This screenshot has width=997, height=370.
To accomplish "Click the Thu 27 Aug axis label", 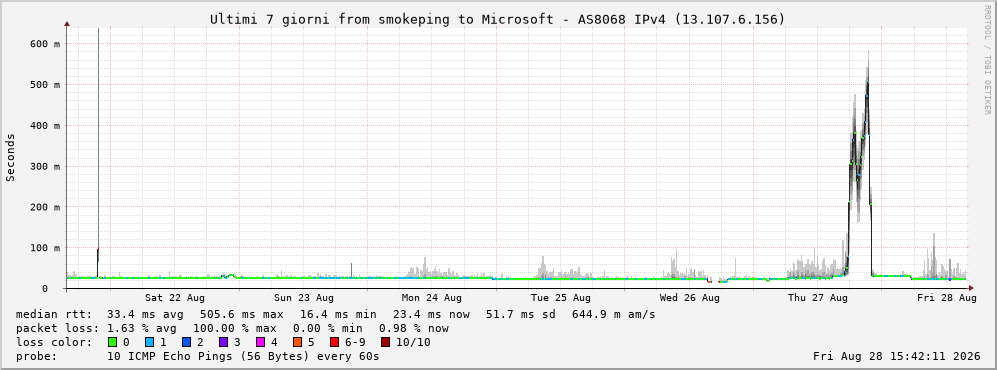I will pos(818,298).
